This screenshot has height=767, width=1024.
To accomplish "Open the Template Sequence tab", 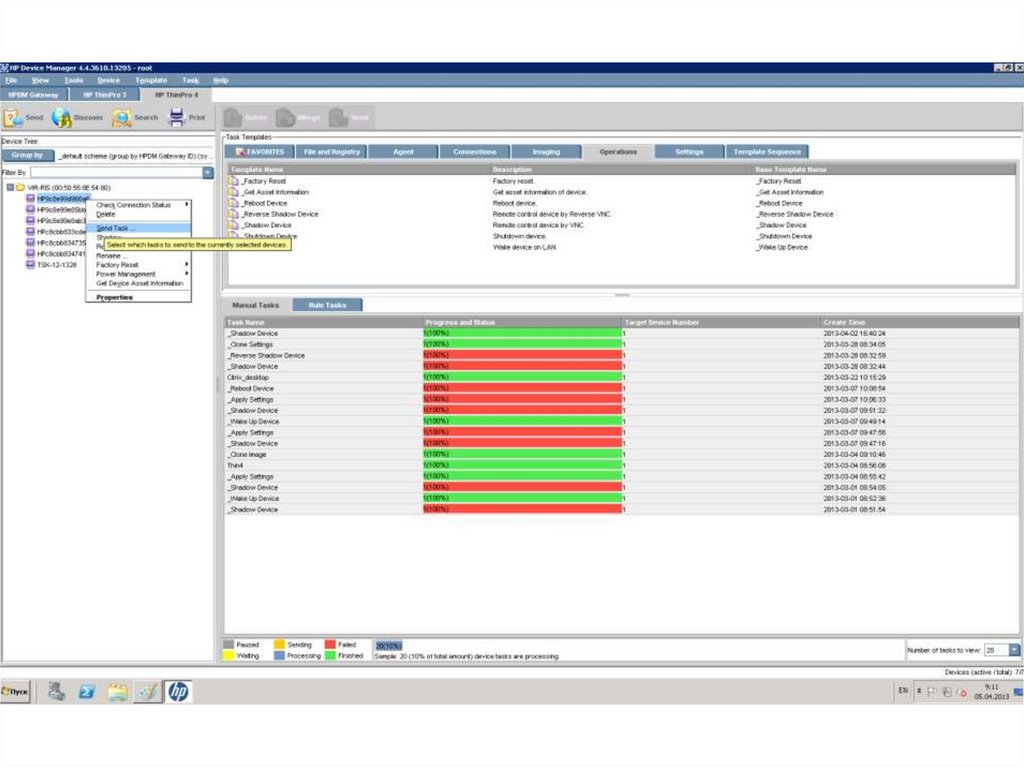I will tap(767, 152).
